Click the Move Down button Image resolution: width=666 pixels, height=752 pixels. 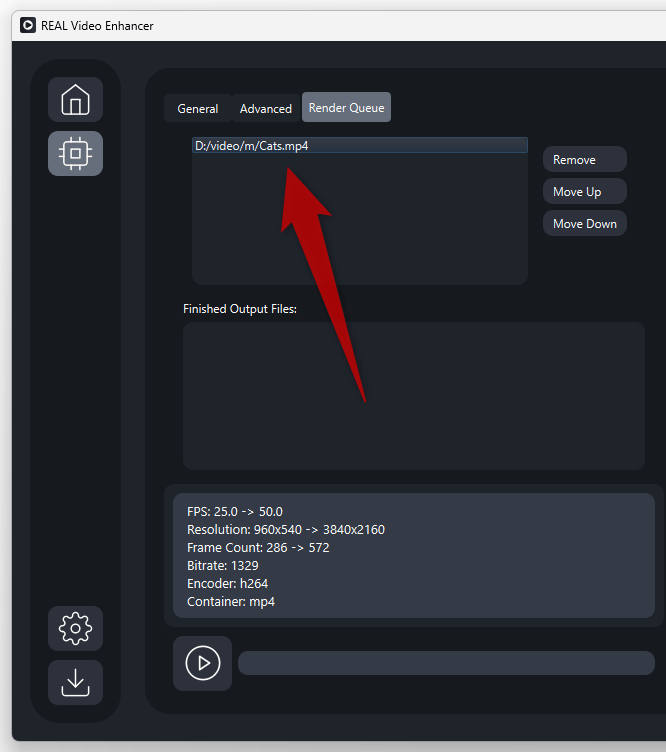pos(584,223)
